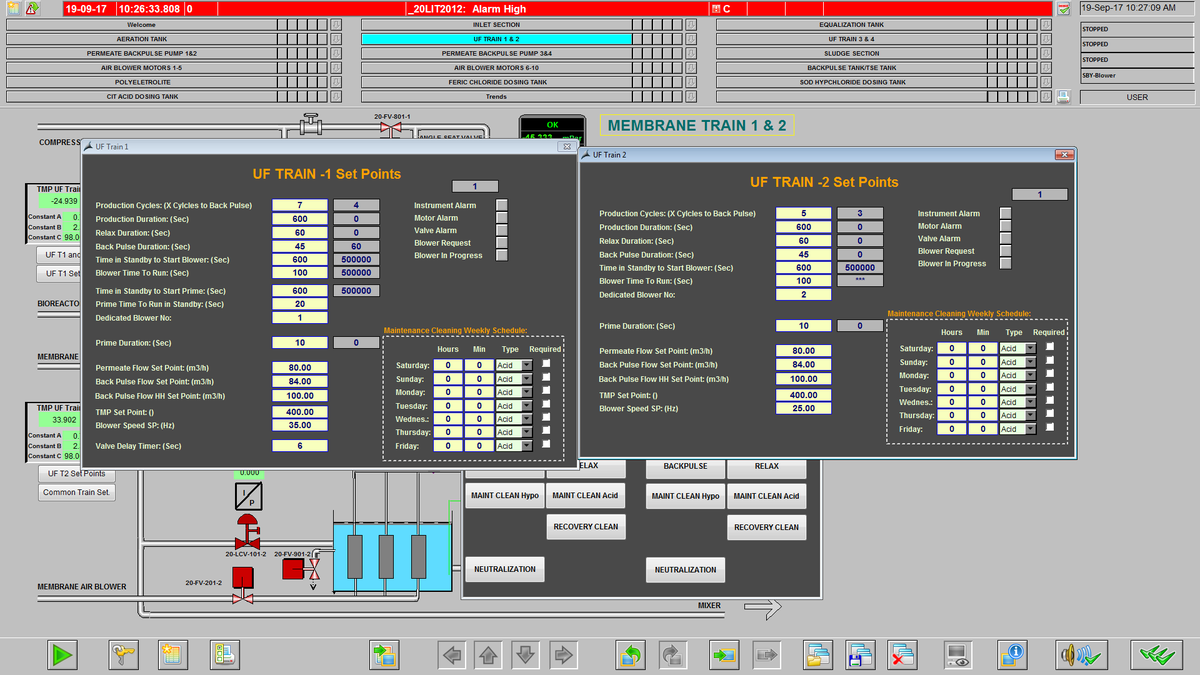Click Common Train Set. button
Viewport: 1200px width, 675px height.
[77, 492]
